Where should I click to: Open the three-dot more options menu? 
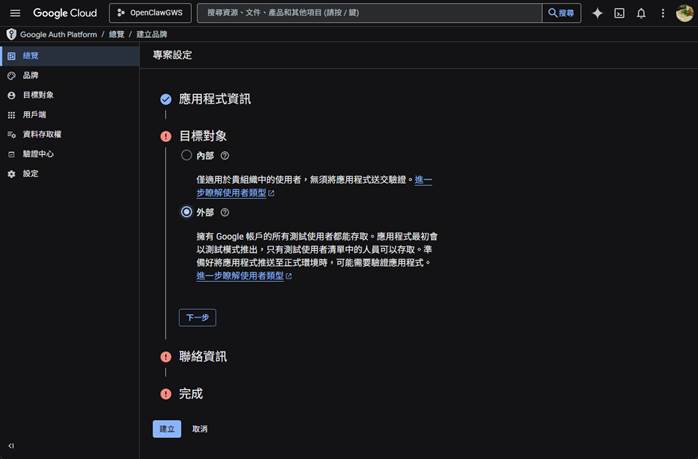pyautogui.click(x=663, y=13)
